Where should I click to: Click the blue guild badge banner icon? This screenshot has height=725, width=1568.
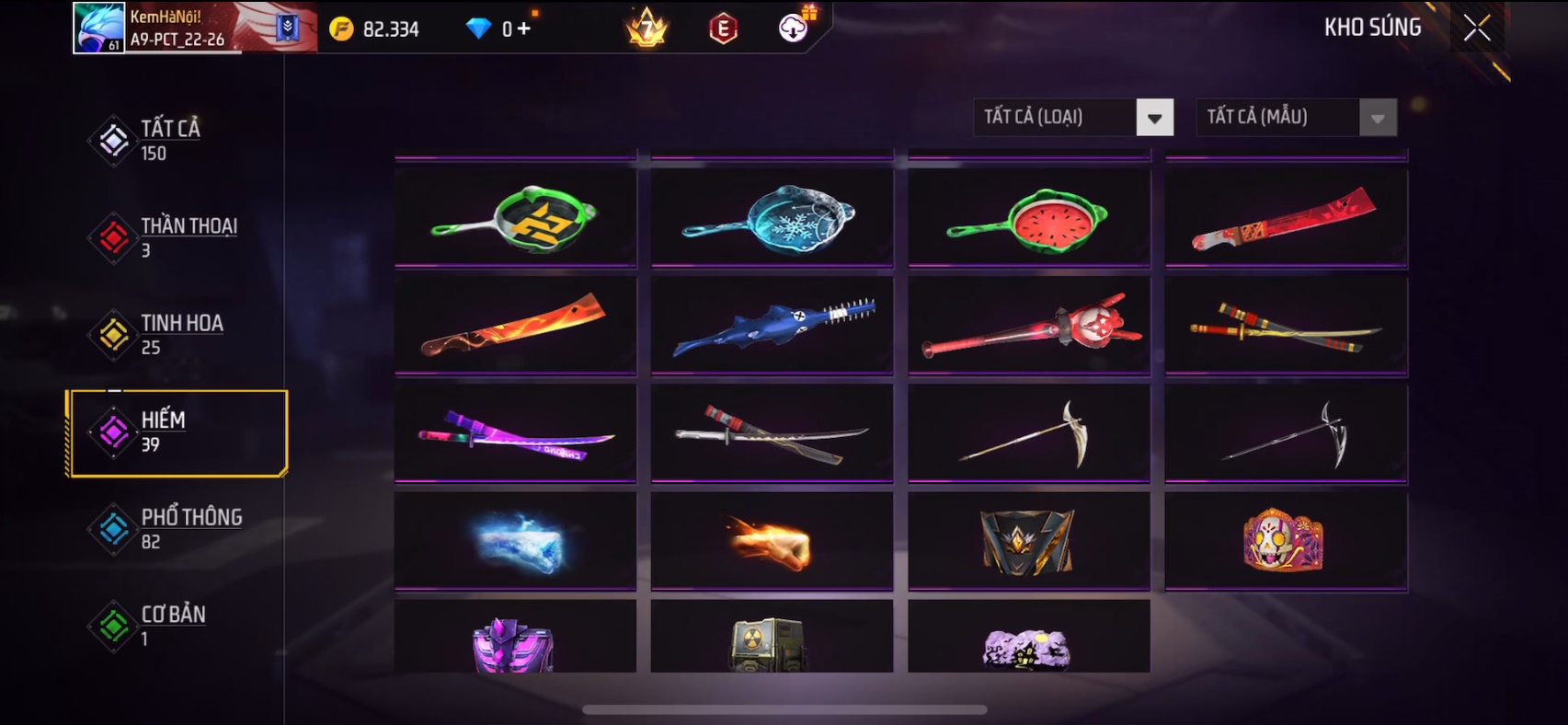coord(288,29)
